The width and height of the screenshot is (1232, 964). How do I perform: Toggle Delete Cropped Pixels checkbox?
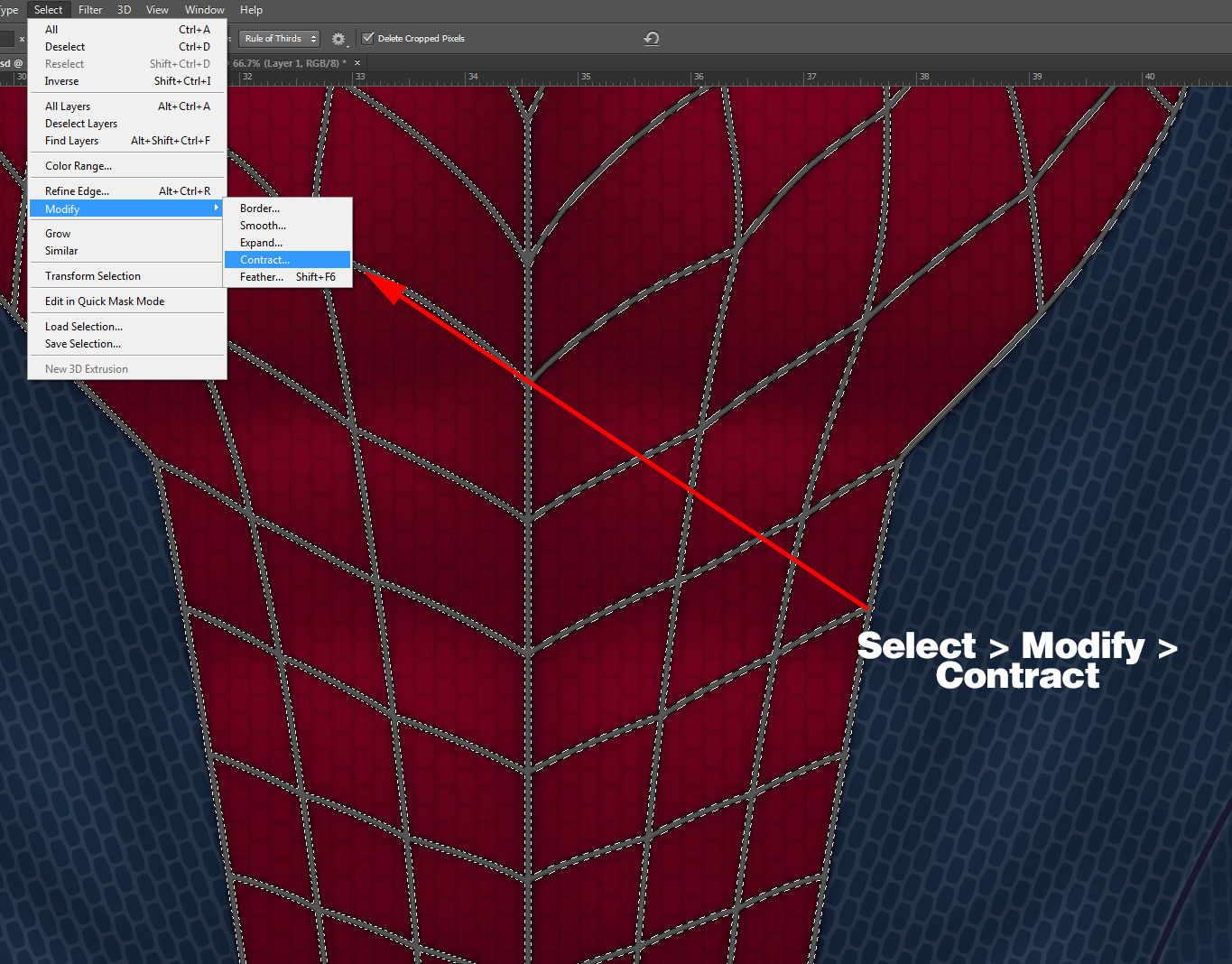368,38
